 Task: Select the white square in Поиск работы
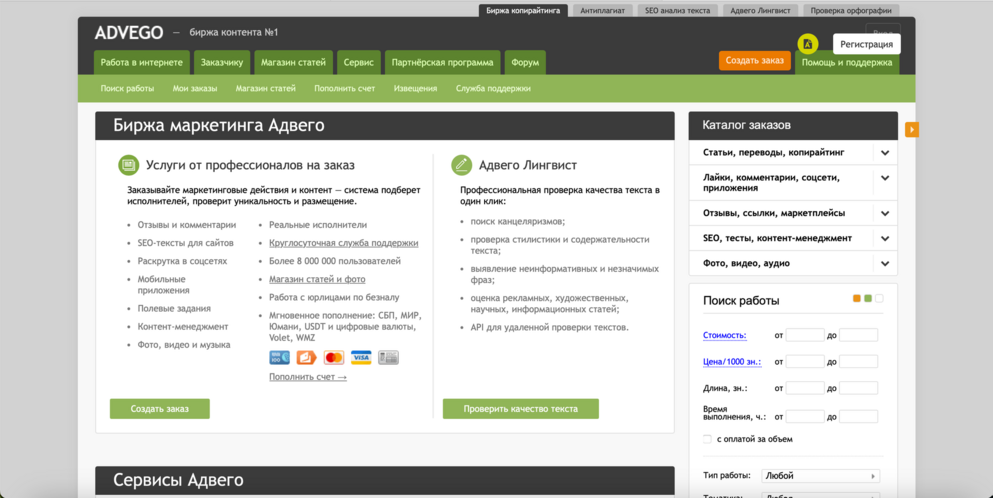click(x=879, y=298)
